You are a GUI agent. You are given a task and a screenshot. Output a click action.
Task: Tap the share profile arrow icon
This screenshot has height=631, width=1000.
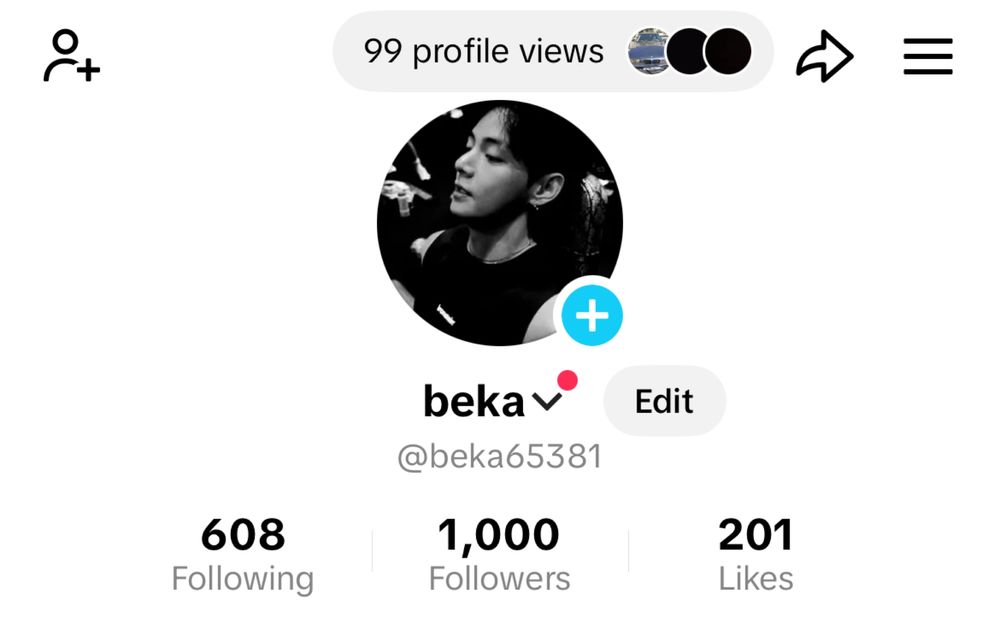(825, 56)
